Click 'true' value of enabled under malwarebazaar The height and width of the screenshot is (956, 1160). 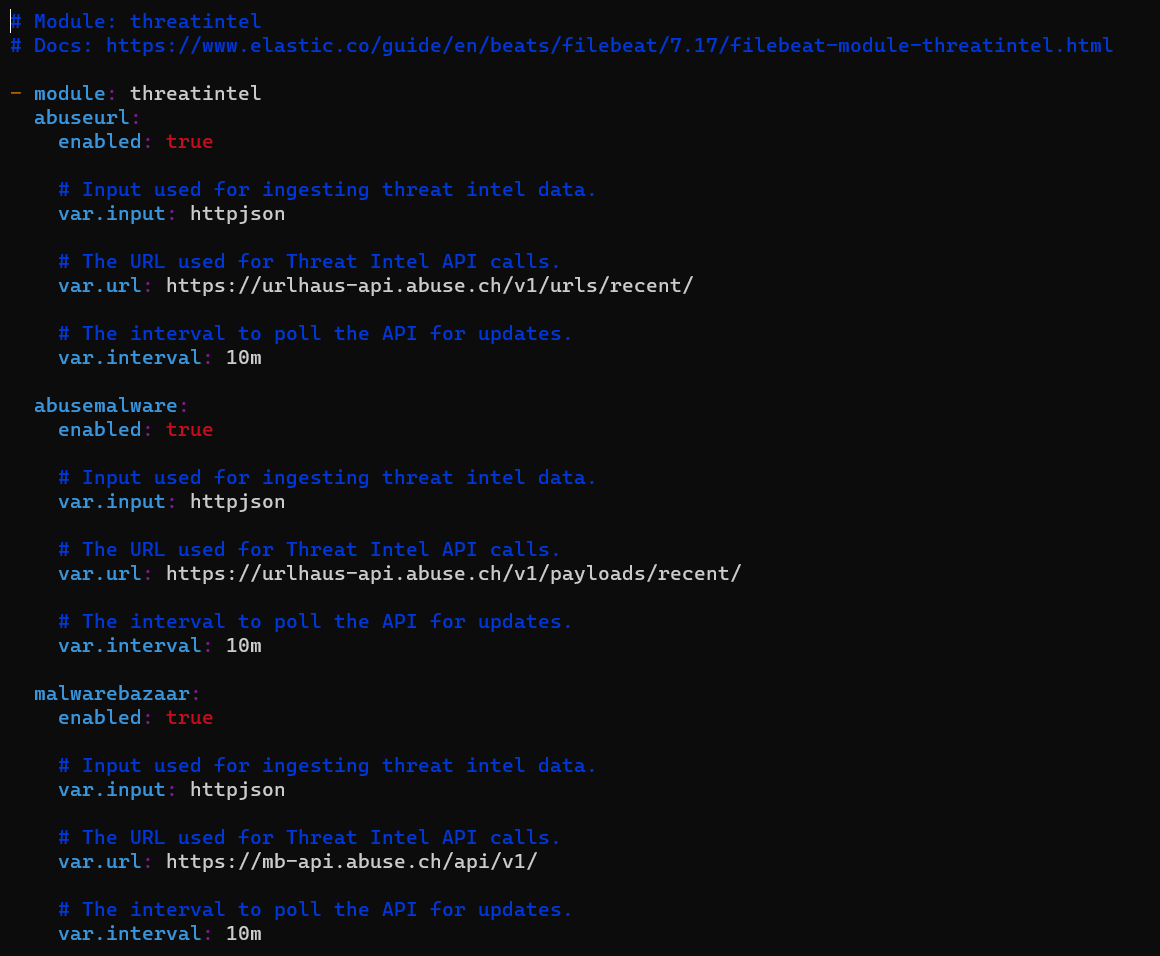(x=189, y=718)
